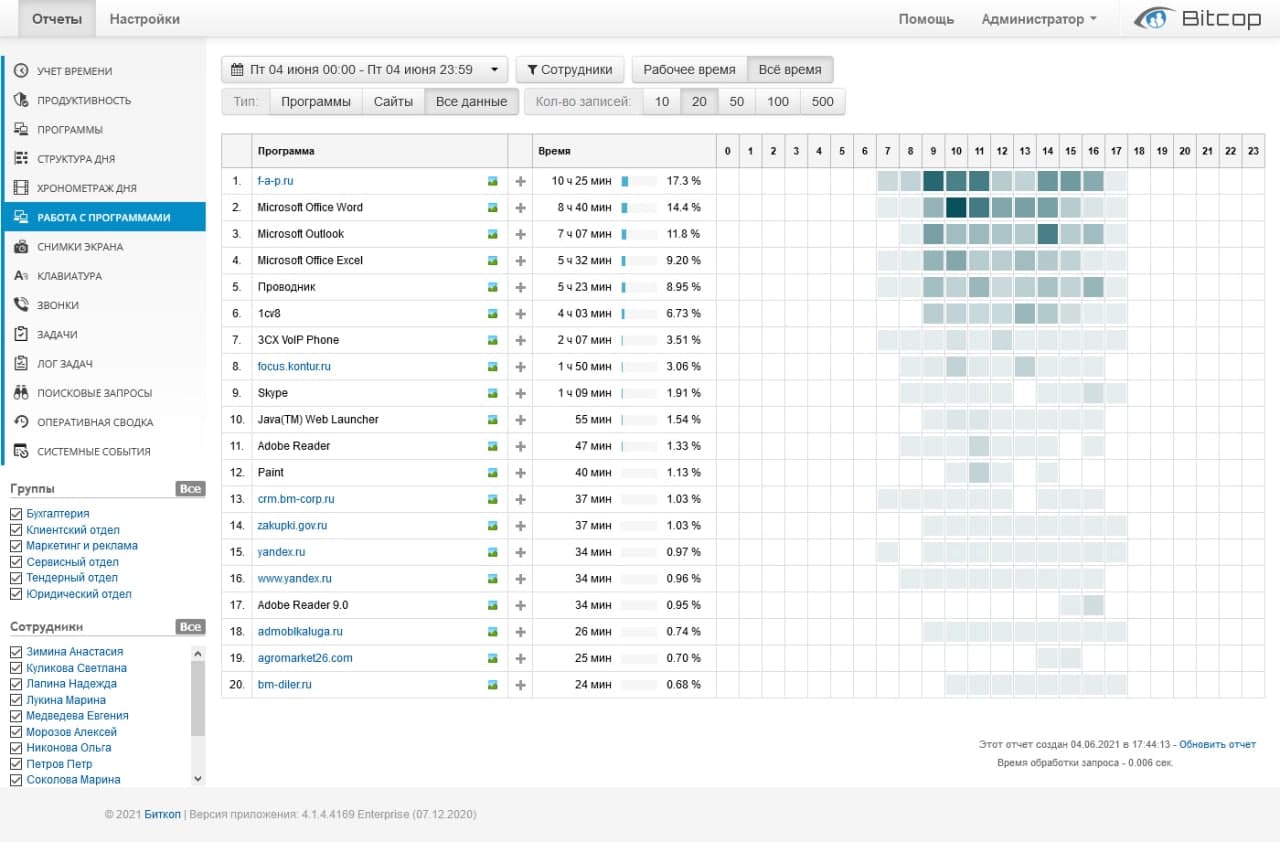Click screenshot icon in f-a-p.ru row
Image resolution: width=1280 pixels, height=842 pixels.
(492, 181)
